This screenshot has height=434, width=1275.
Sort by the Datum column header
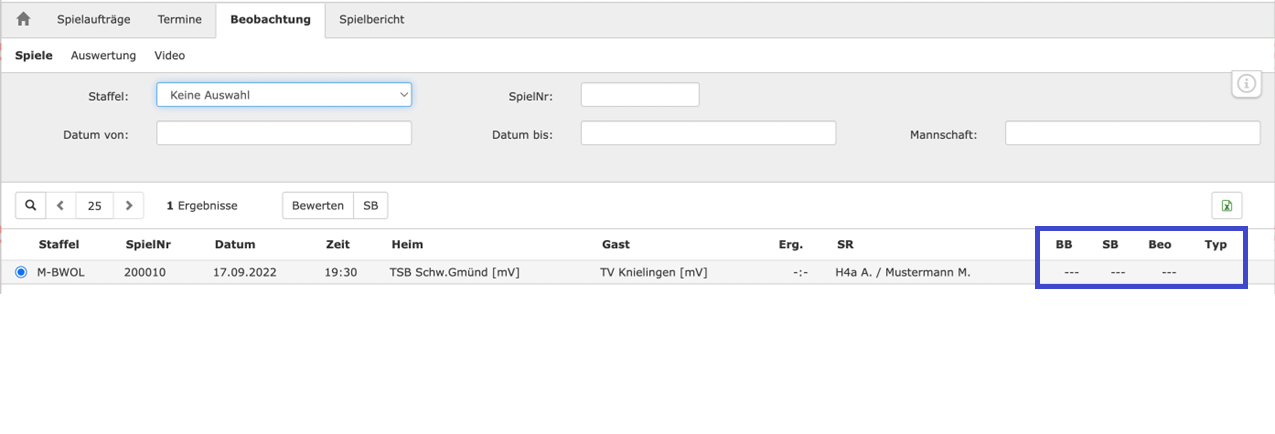coord(235,244)
